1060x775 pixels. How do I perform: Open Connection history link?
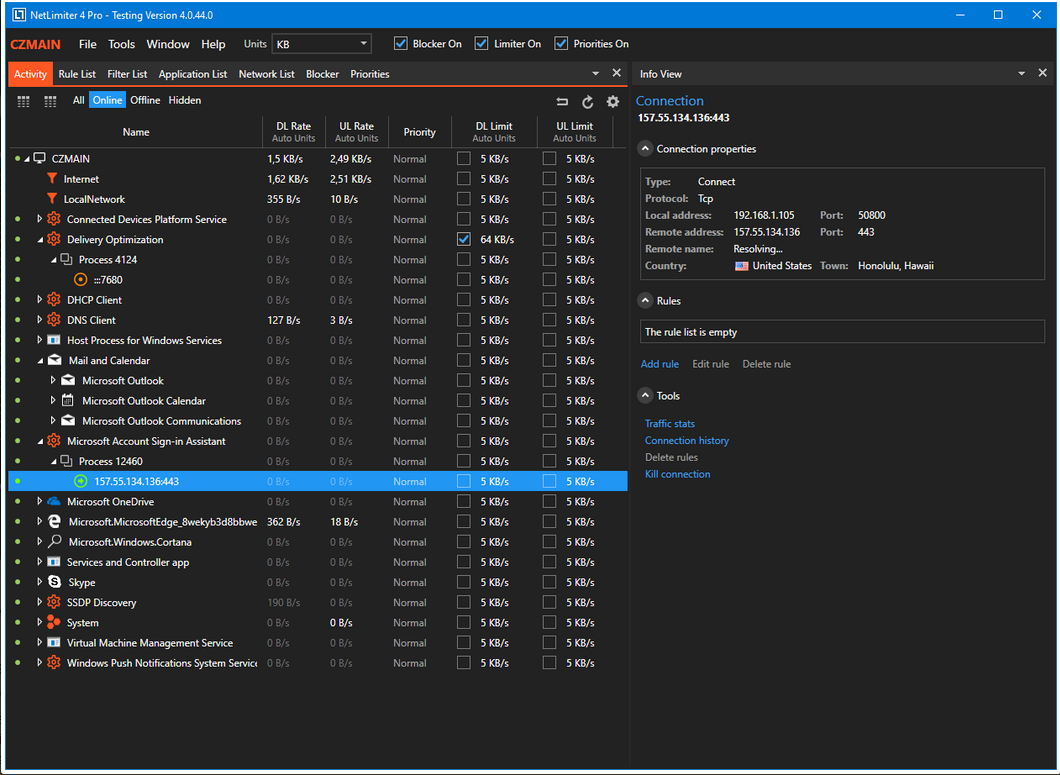click(687, 440)
